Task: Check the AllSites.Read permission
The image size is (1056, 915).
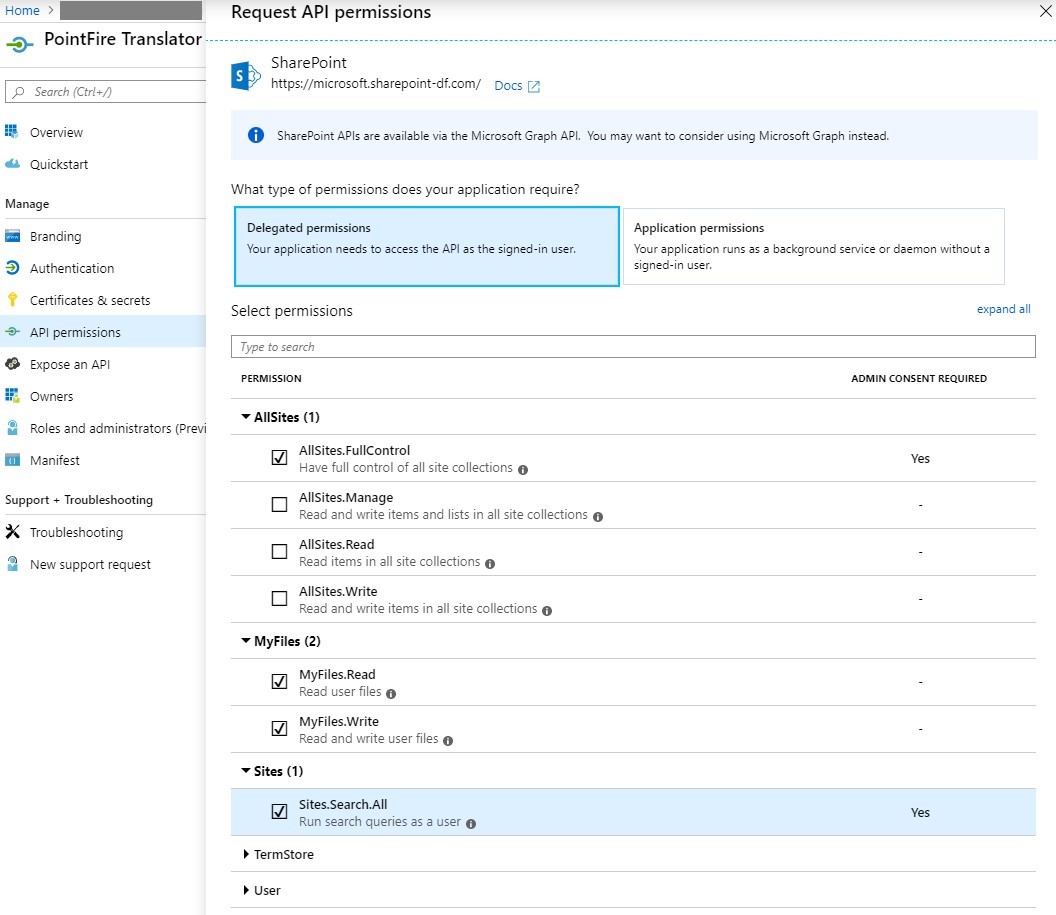Action: click(279, 551)
